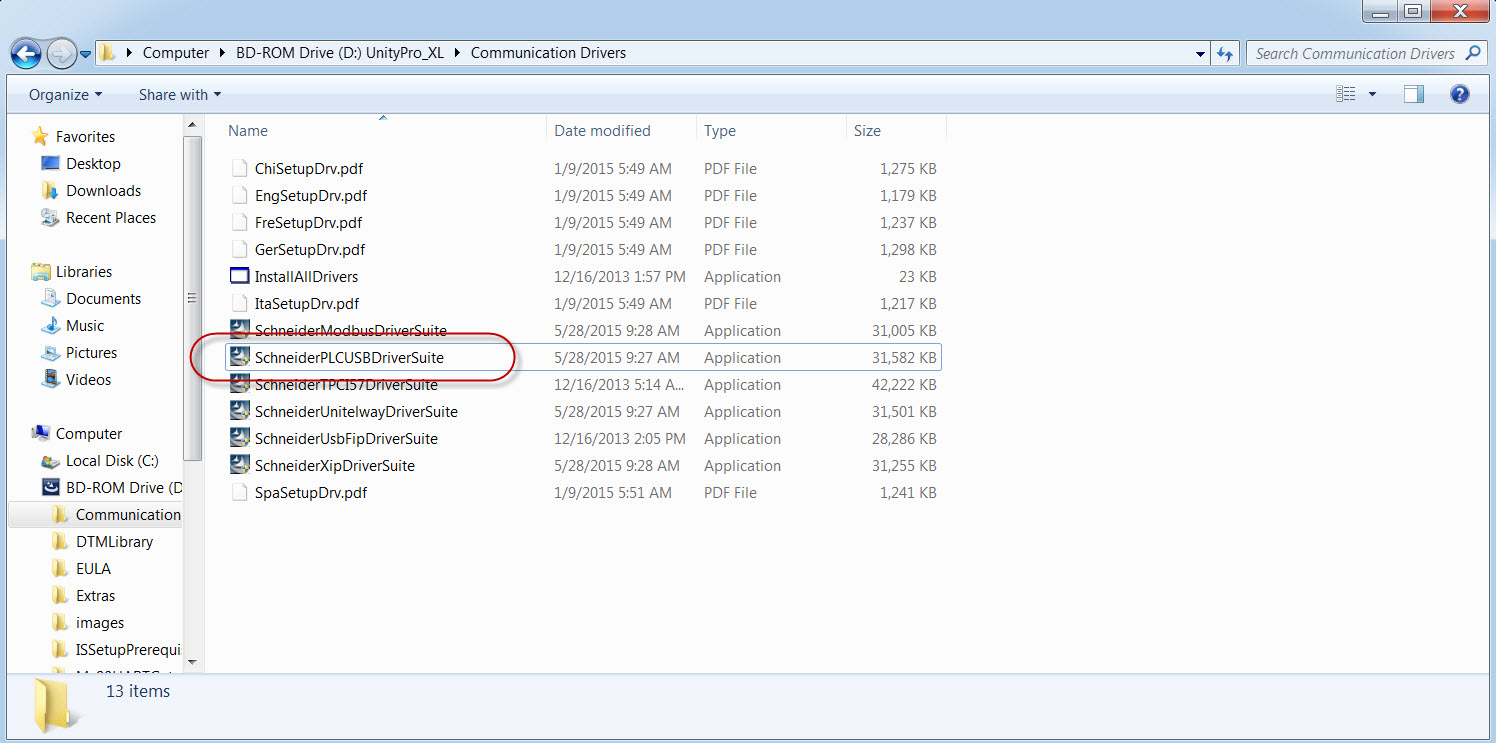The image size is (1496, 743).
Task: Click the search magnifier icon
Action: click(1473, 53)
